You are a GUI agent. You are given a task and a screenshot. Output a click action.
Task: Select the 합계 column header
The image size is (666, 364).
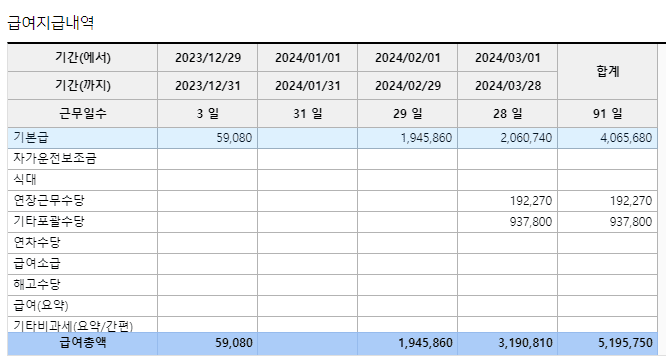click(607, 71)
